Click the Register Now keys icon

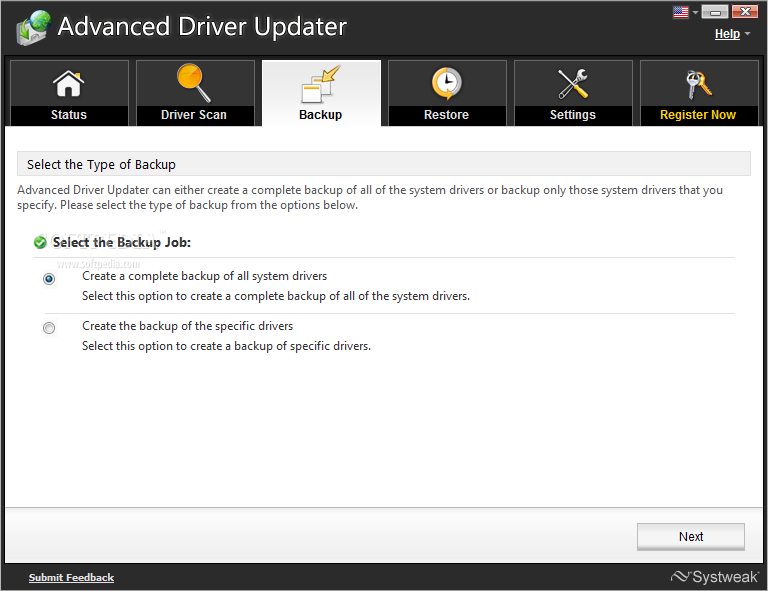point(698,84)
